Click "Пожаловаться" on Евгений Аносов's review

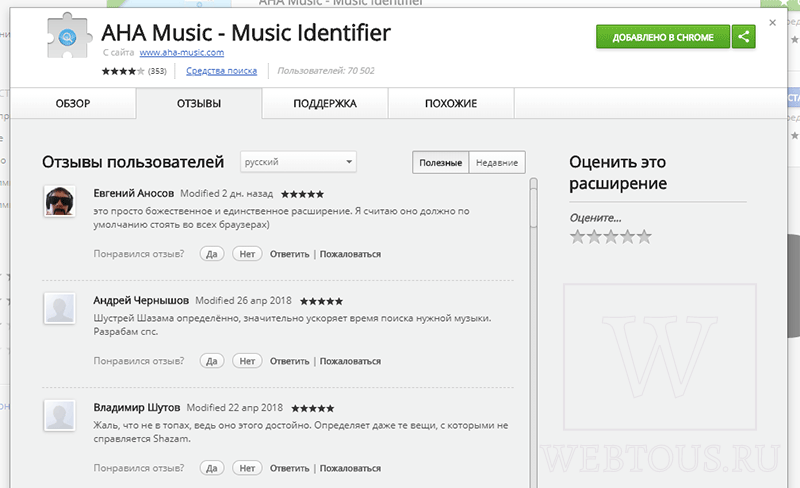click(351, 254)
